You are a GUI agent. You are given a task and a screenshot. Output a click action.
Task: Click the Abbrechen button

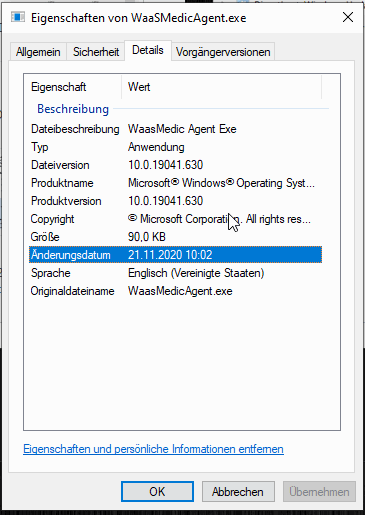[x=238, y=491]
